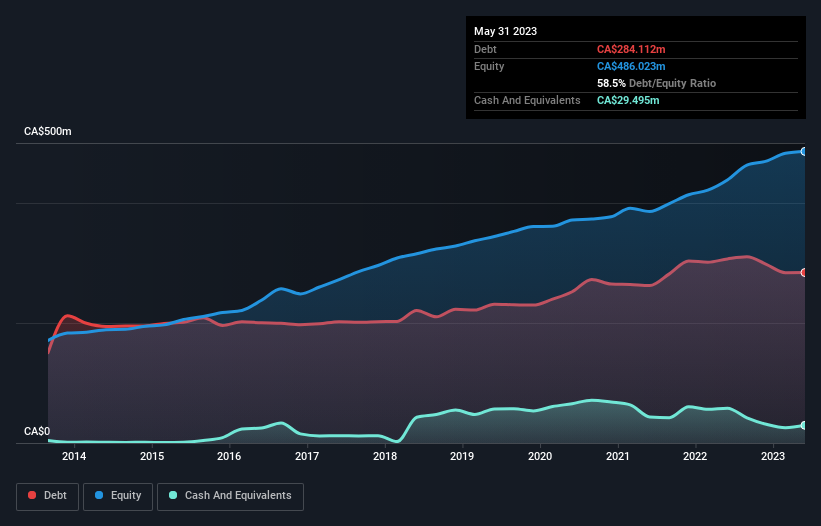
Task: Click the 58.5% Debt/Equity Ratio text
Action: tap(656, 83)
